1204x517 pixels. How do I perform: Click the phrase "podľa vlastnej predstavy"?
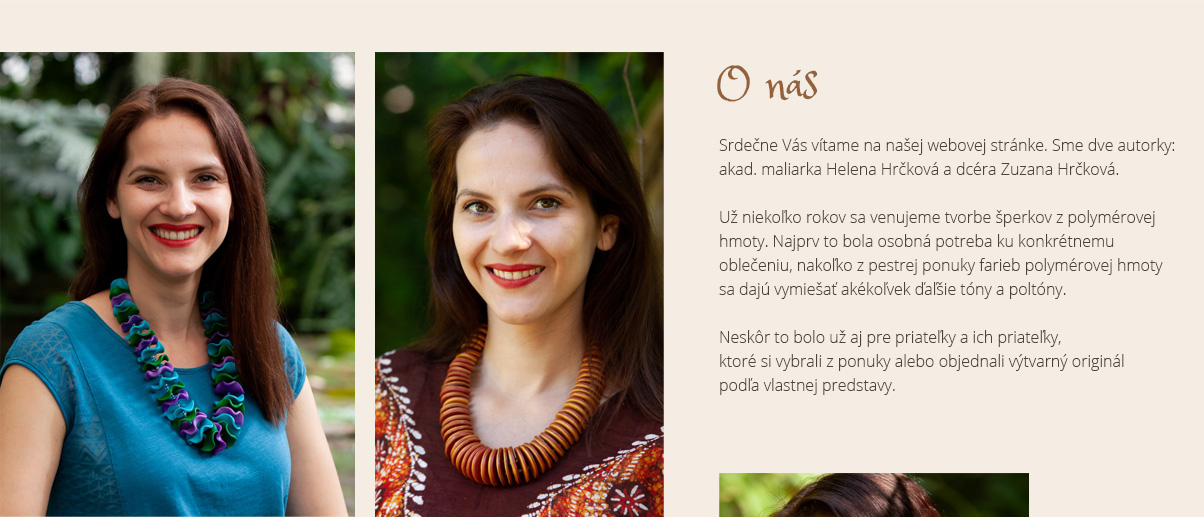coord(805,385)
